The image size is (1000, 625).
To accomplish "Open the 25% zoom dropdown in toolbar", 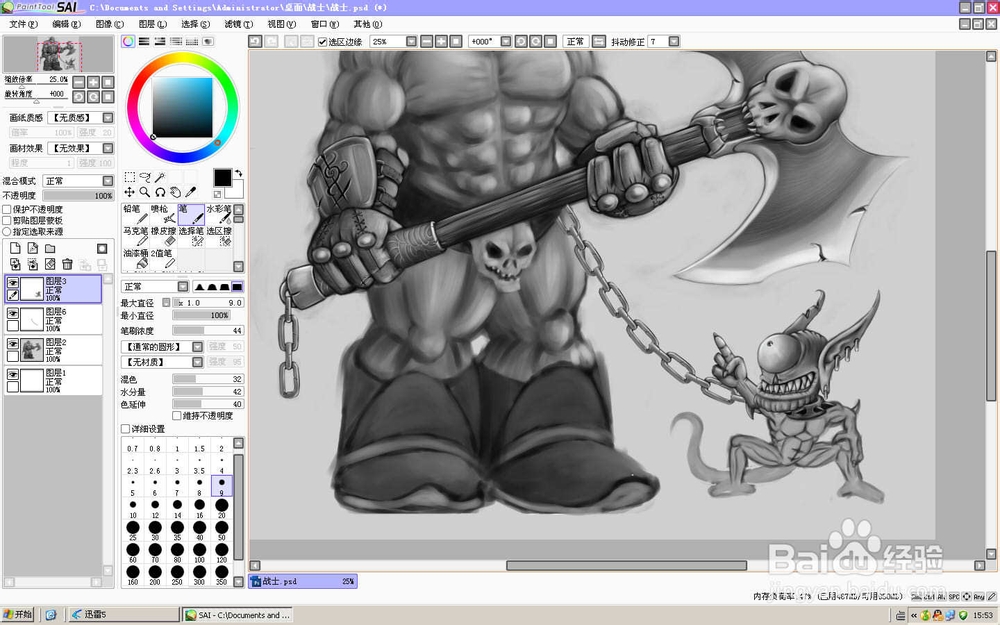I will [411, 41].
